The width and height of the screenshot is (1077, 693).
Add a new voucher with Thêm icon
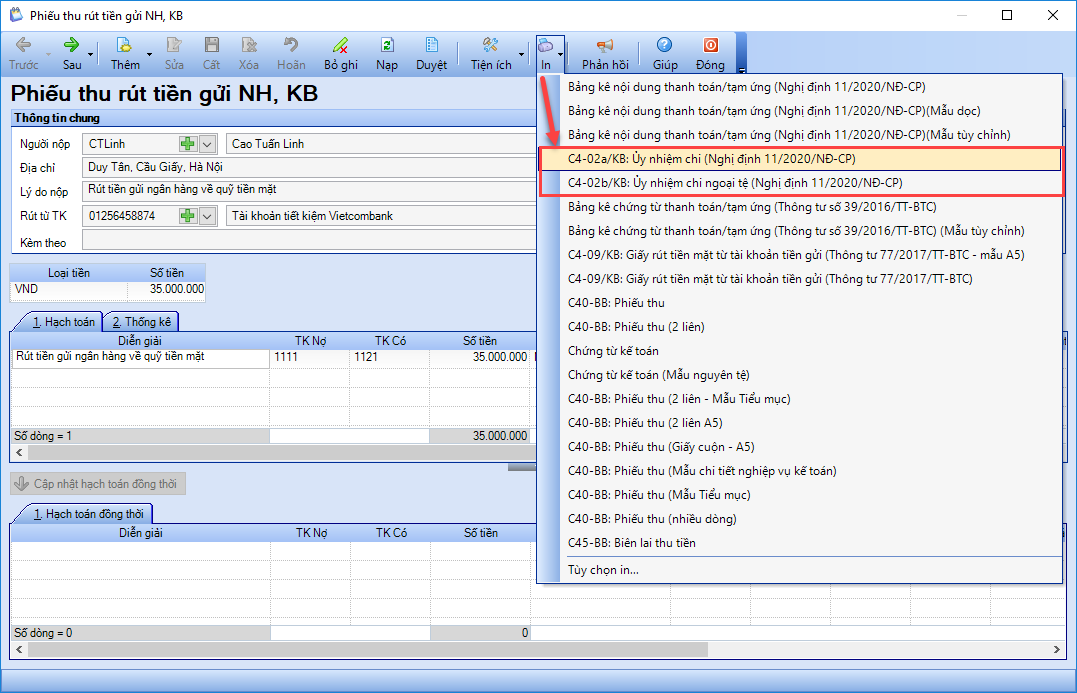[124, 45]
